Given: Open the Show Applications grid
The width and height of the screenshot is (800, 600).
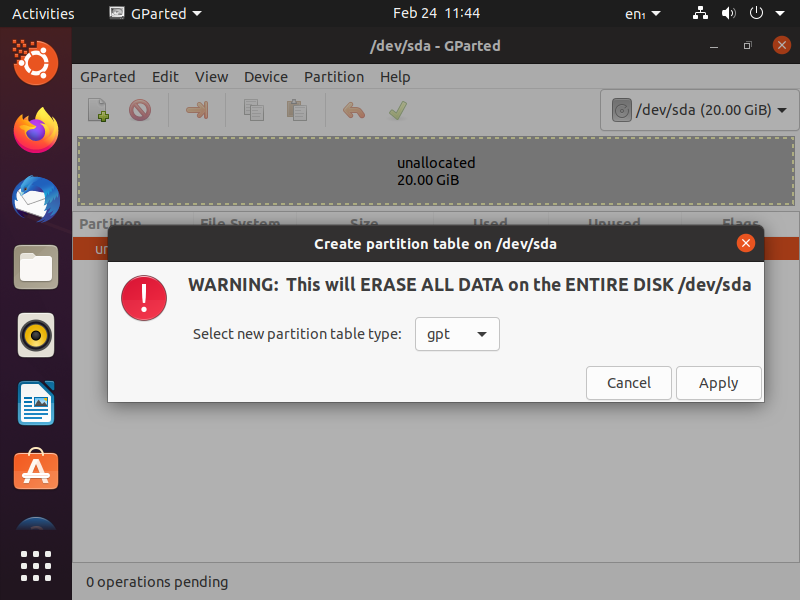Looking at the screenshot, I should coord(36,566).
